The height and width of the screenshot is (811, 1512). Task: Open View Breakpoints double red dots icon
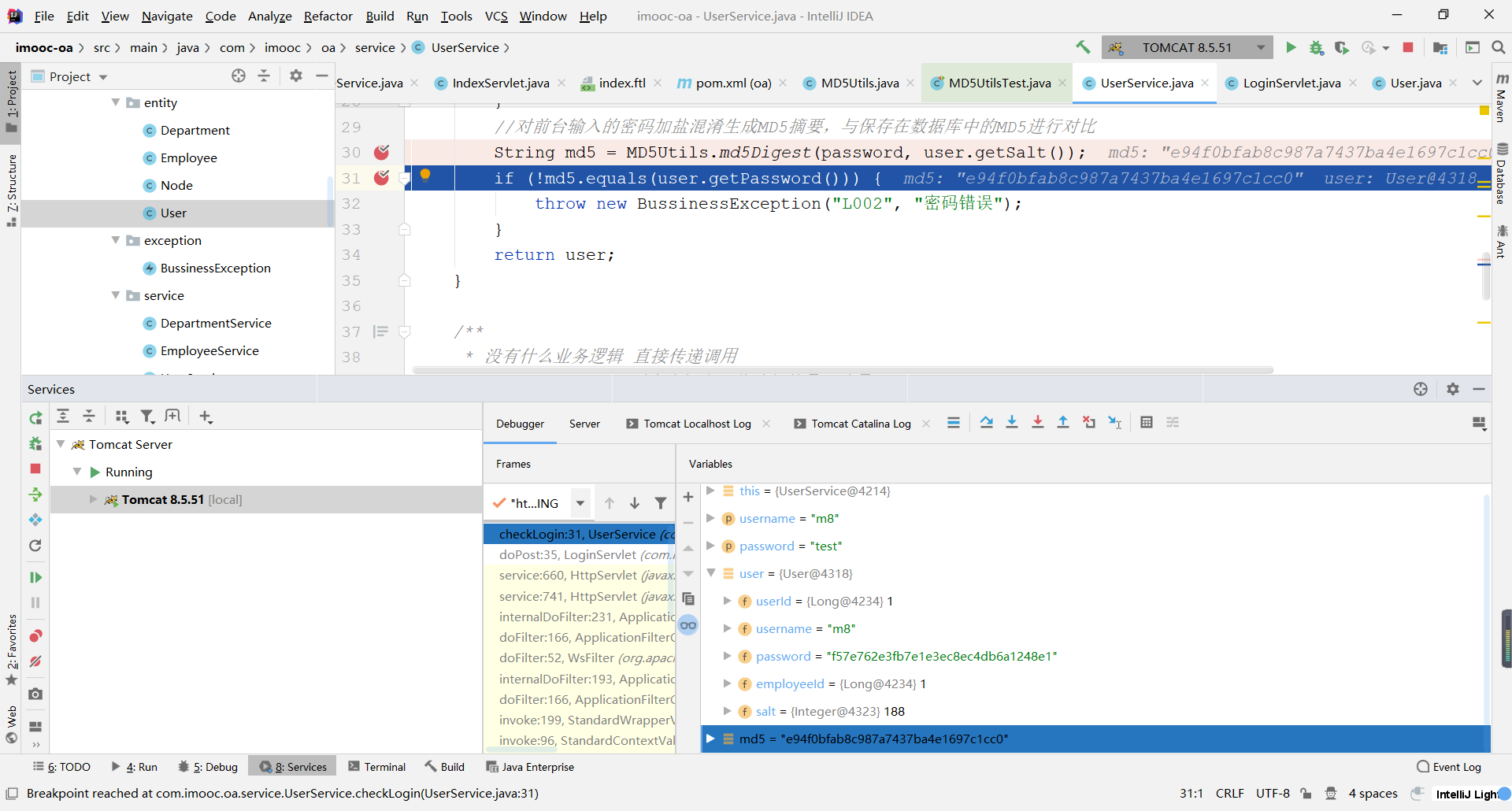(35, 635)
